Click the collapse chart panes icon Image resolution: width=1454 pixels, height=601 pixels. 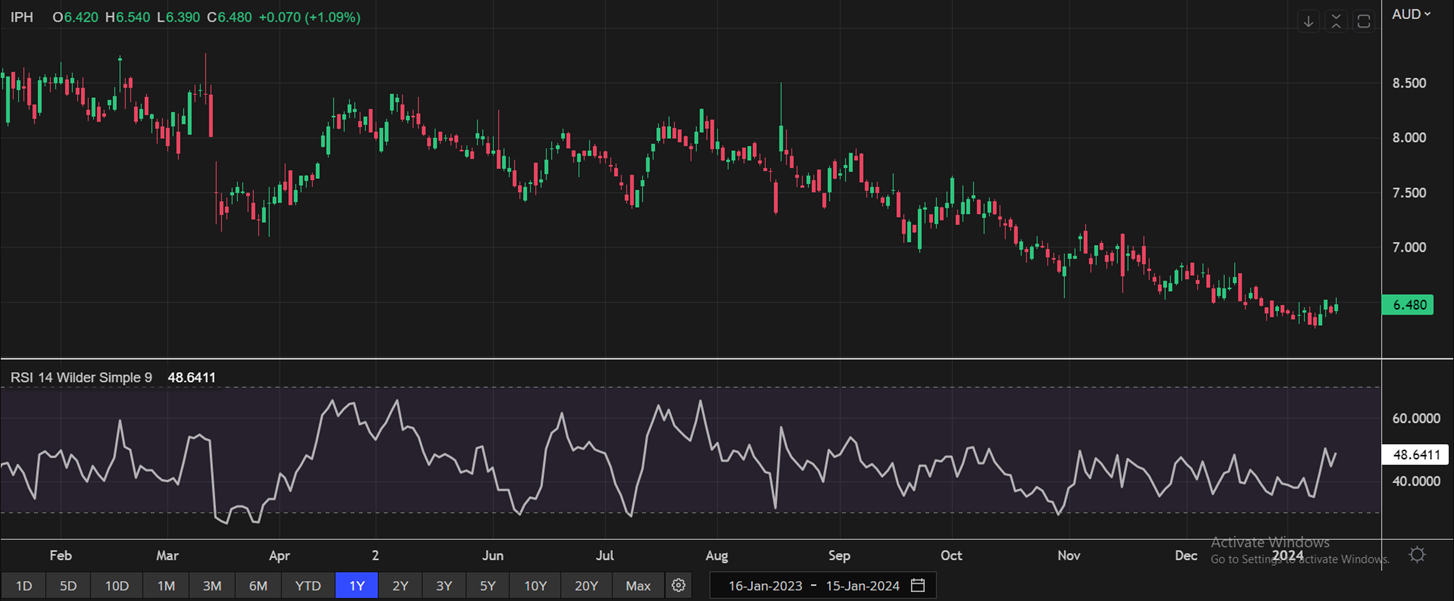[x=1336, y=21]
